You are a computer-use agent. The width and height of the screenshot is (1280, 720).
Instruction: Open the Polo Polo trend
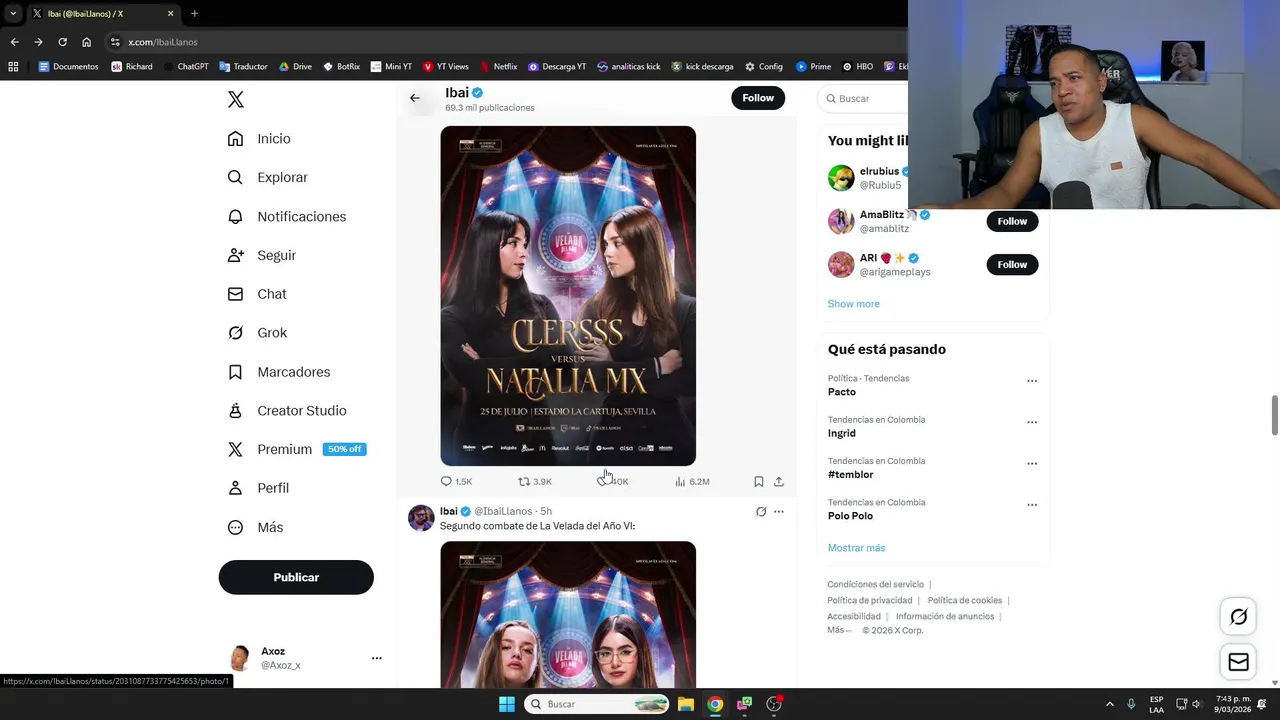pos(850,516)
